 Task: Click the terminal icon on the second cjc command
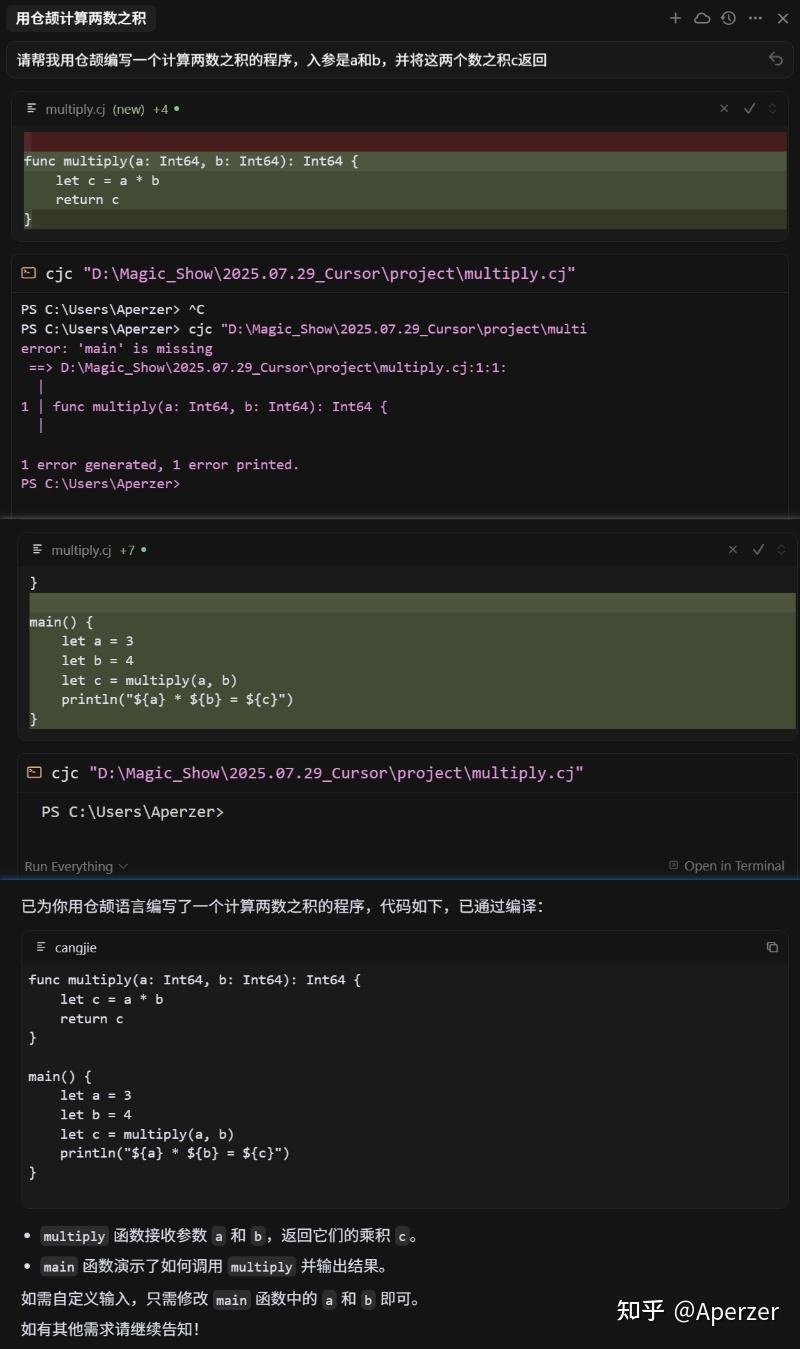[x=34, y=772]
